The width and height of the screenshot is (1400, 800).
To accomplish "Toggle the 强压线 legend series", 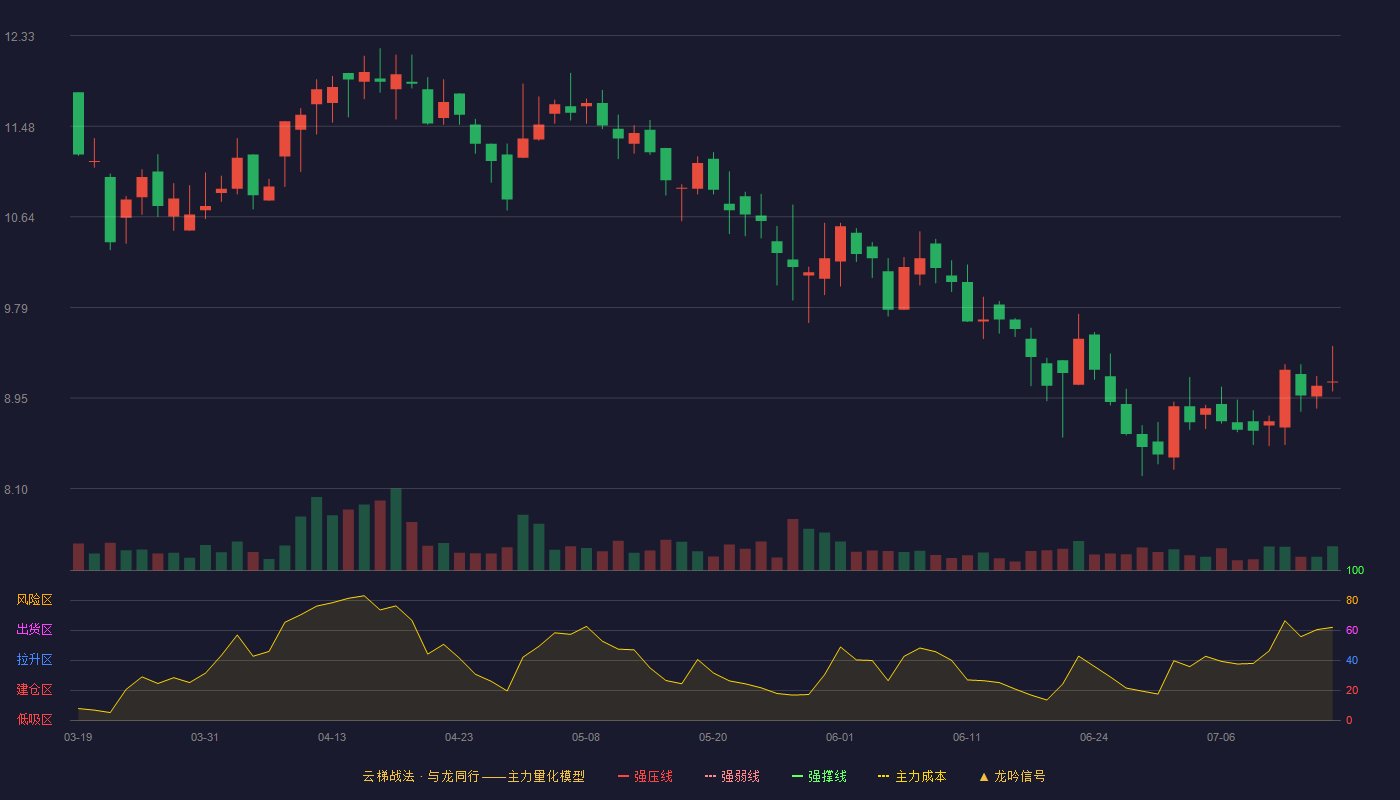I will coord(645,776).
